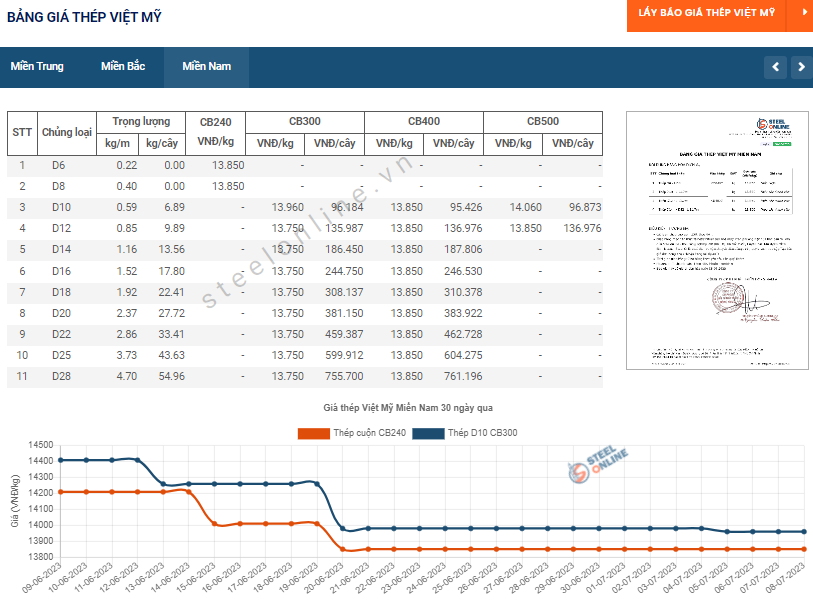Click the 4.70 kg/m weight cell
This screenshot has height=600, width=813.
(x=127, y=376)
